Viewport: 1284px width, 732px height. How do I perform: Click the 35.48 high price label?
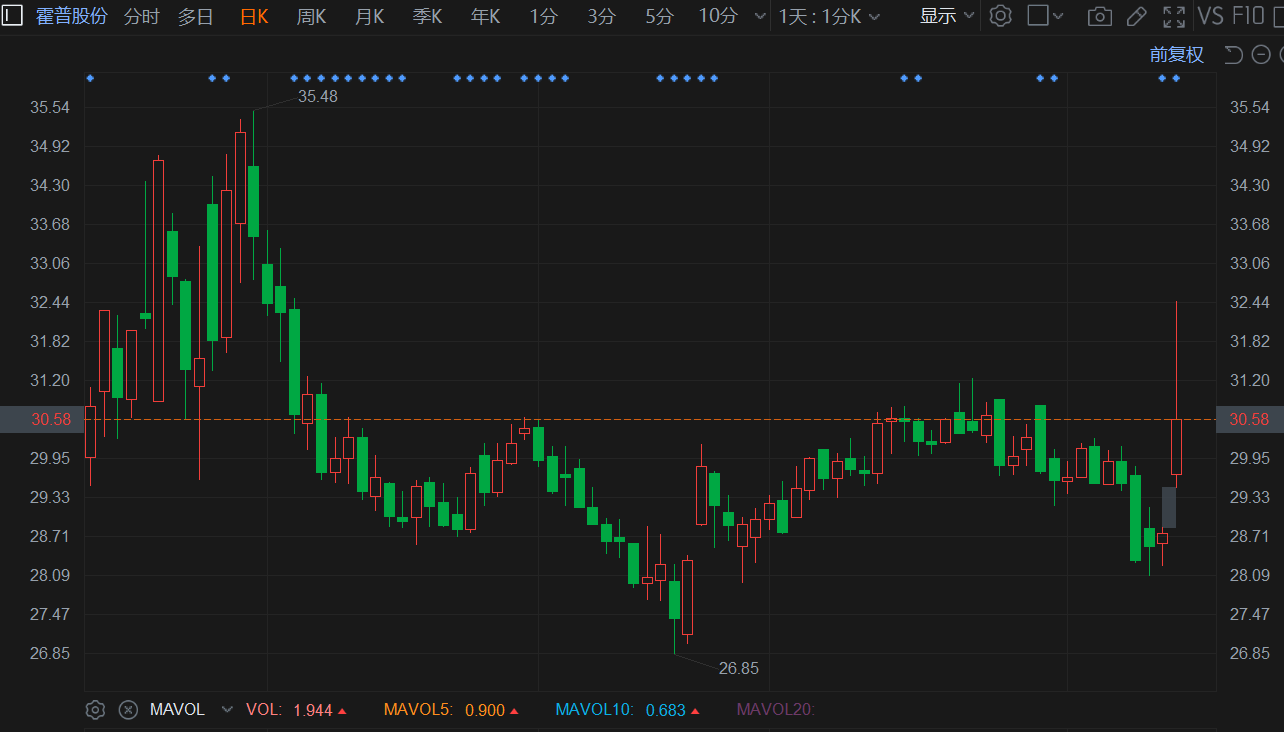(x=318, y=96)
